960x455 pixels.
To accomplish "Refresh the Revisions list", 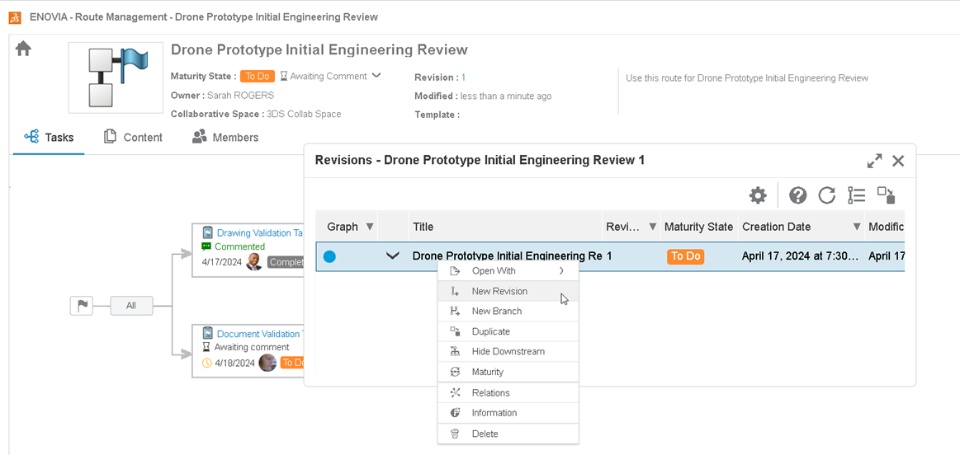I will click(826, 195).
